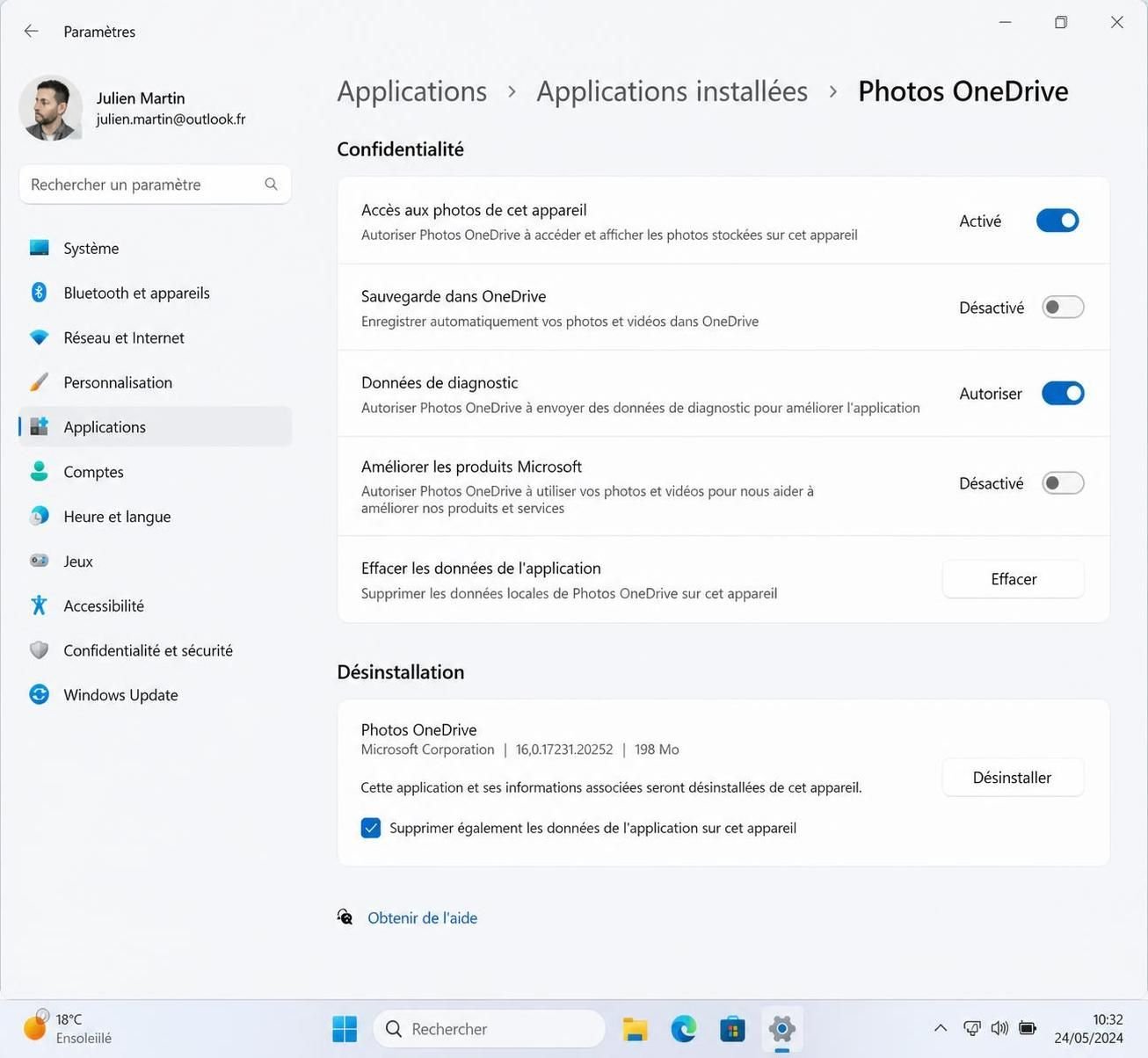Screen dimensions: 1148x1058
Task: Open the Windows Start menu
Action: (345, 1028)
